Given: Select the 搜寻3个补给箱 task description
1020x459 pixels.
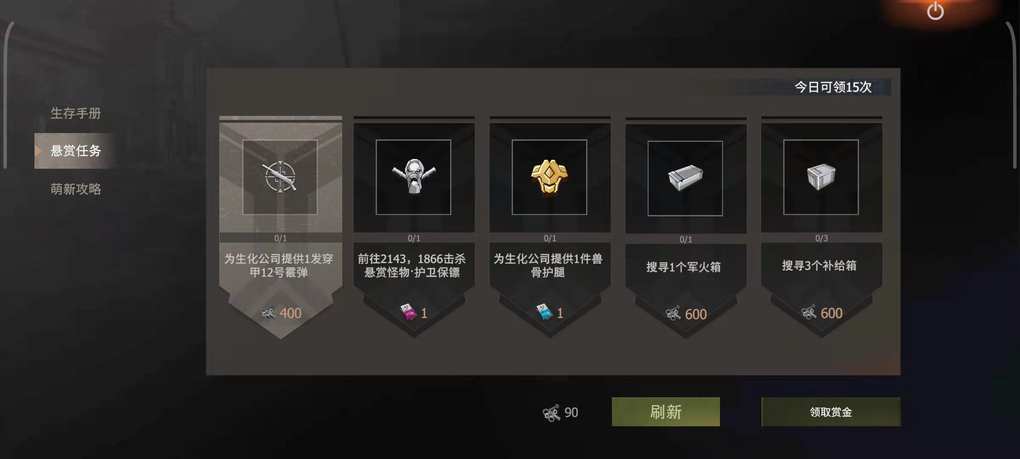Looking at the screenshot, I should (820, 266).
